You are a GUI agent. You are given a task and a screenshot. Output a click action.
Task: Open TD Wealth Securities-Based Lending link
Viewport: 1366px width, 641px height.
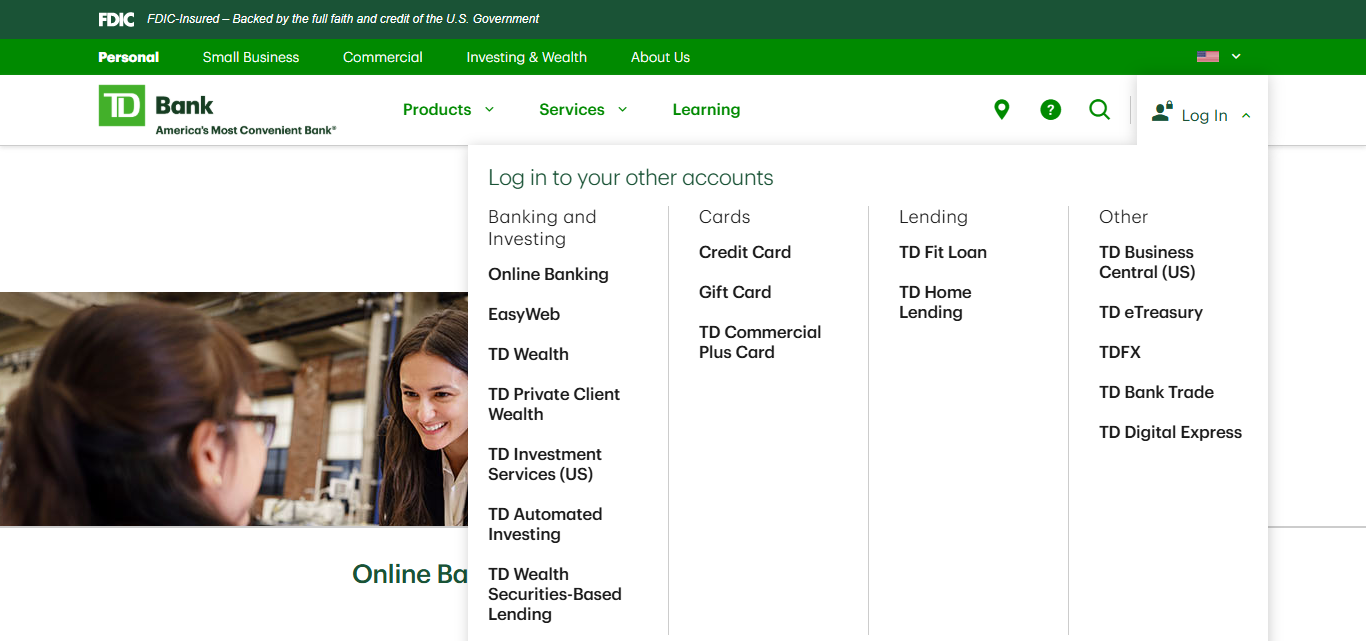(555, 594)
